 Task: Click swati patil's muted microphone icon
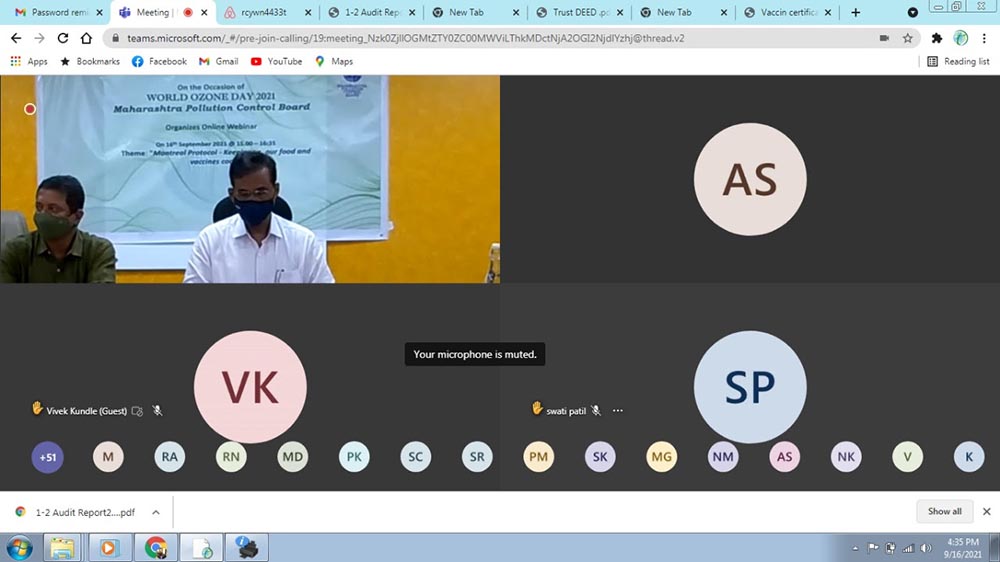coord(596,410)
